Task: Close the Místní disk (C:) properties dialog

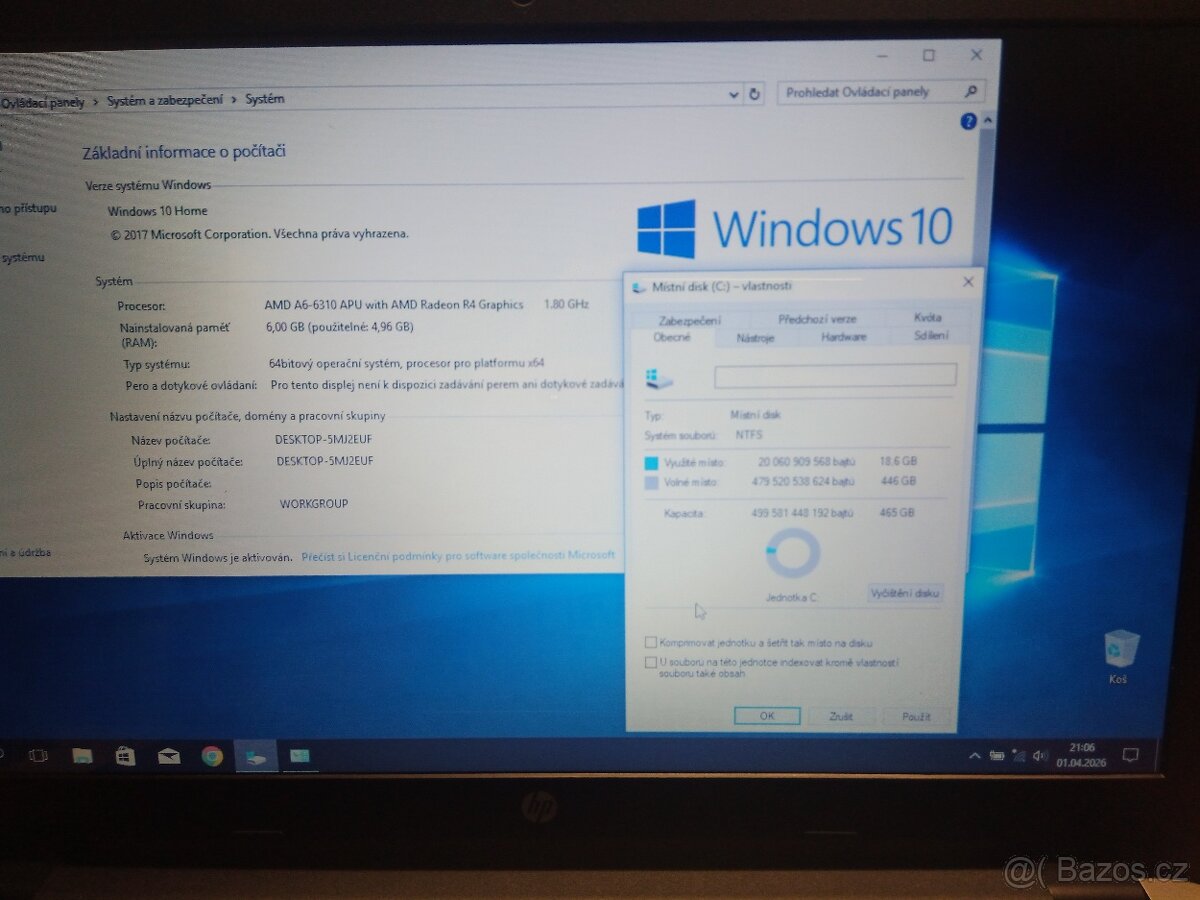Action: pyautogui.click(x=968, y=283)
